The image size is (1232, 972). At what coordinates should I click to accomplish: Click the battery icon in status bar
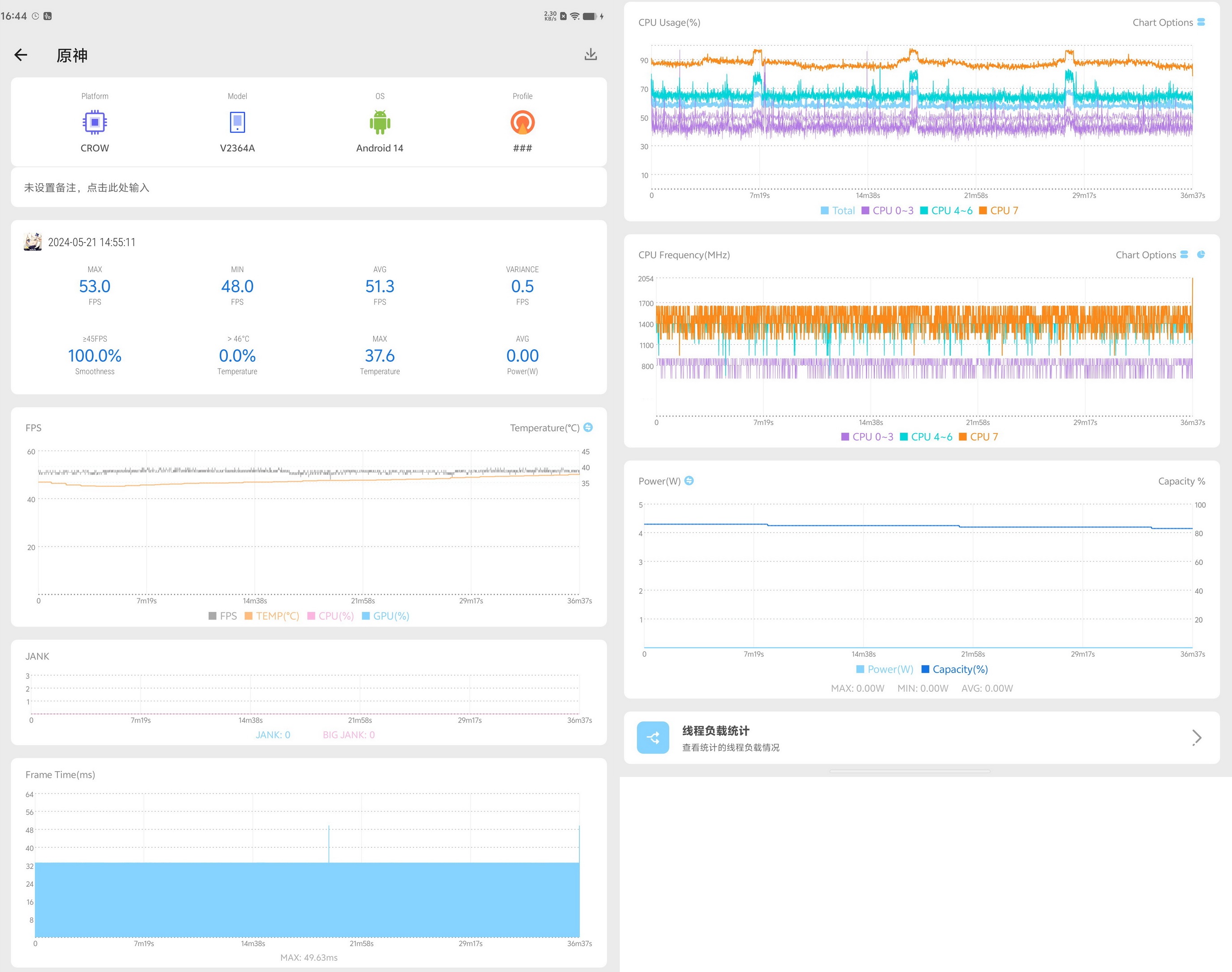click(x=590, y=16)
